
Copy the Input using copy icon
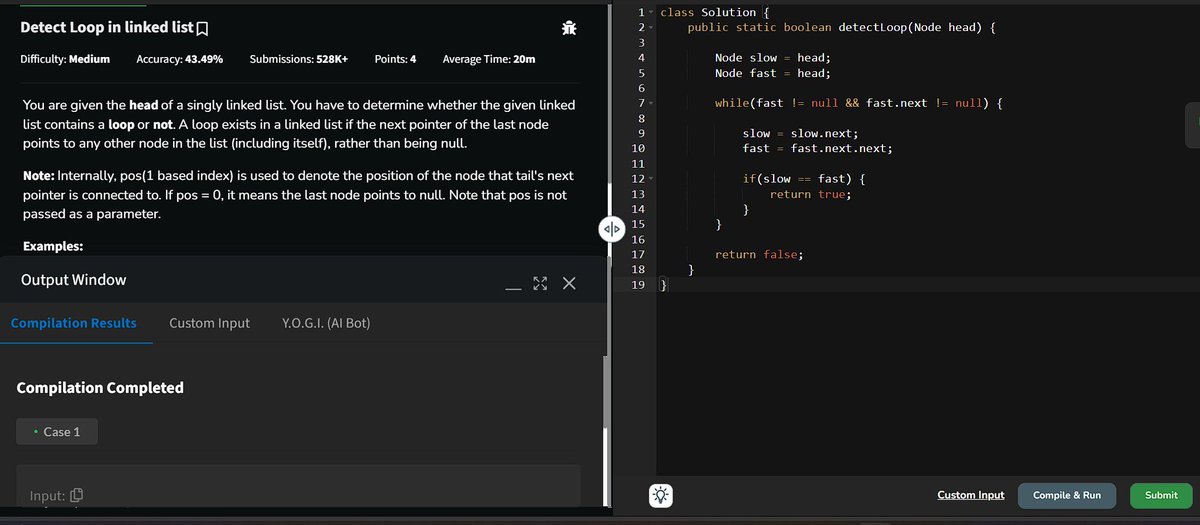[76, 496]
